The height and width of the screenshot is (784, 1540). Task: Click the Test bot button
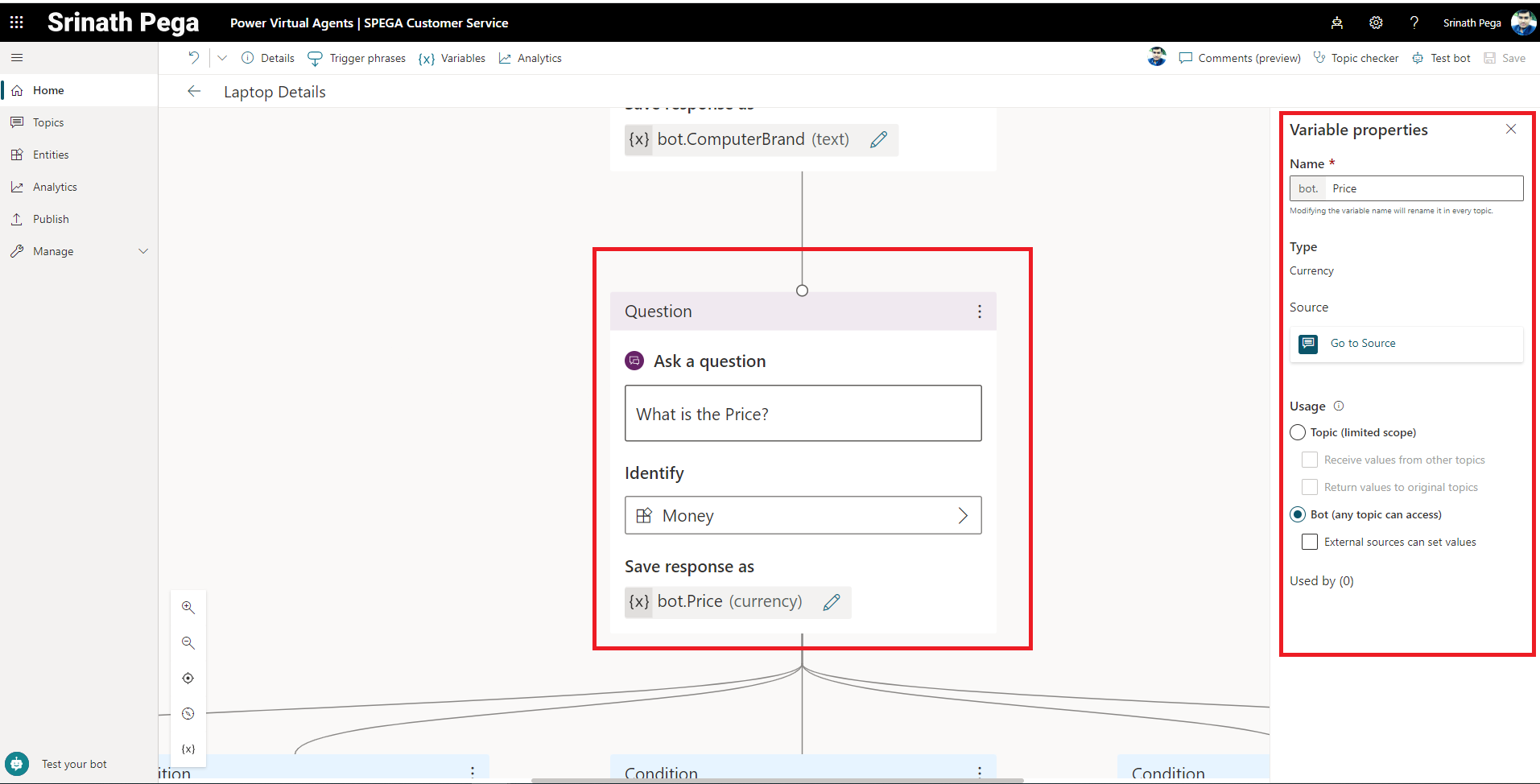tap(1442, 58)
